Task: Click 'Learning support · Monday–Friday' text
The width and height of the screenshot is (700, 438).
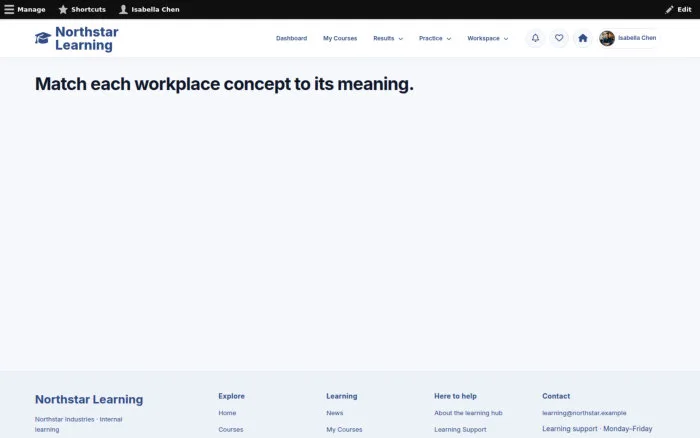Action: pyautogui.click(x=597, y=429)
